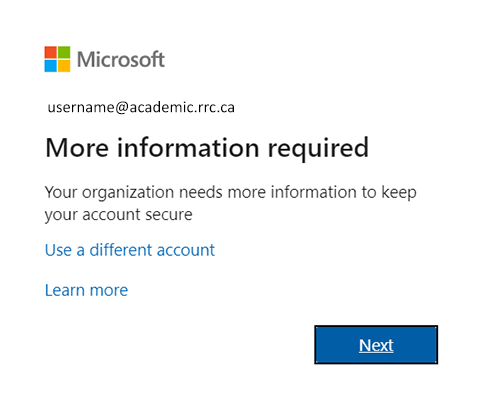Screen dimensions: 480x408
Task: Click the yellow square of Microsoft logo
Action: [x=64, y=66]
